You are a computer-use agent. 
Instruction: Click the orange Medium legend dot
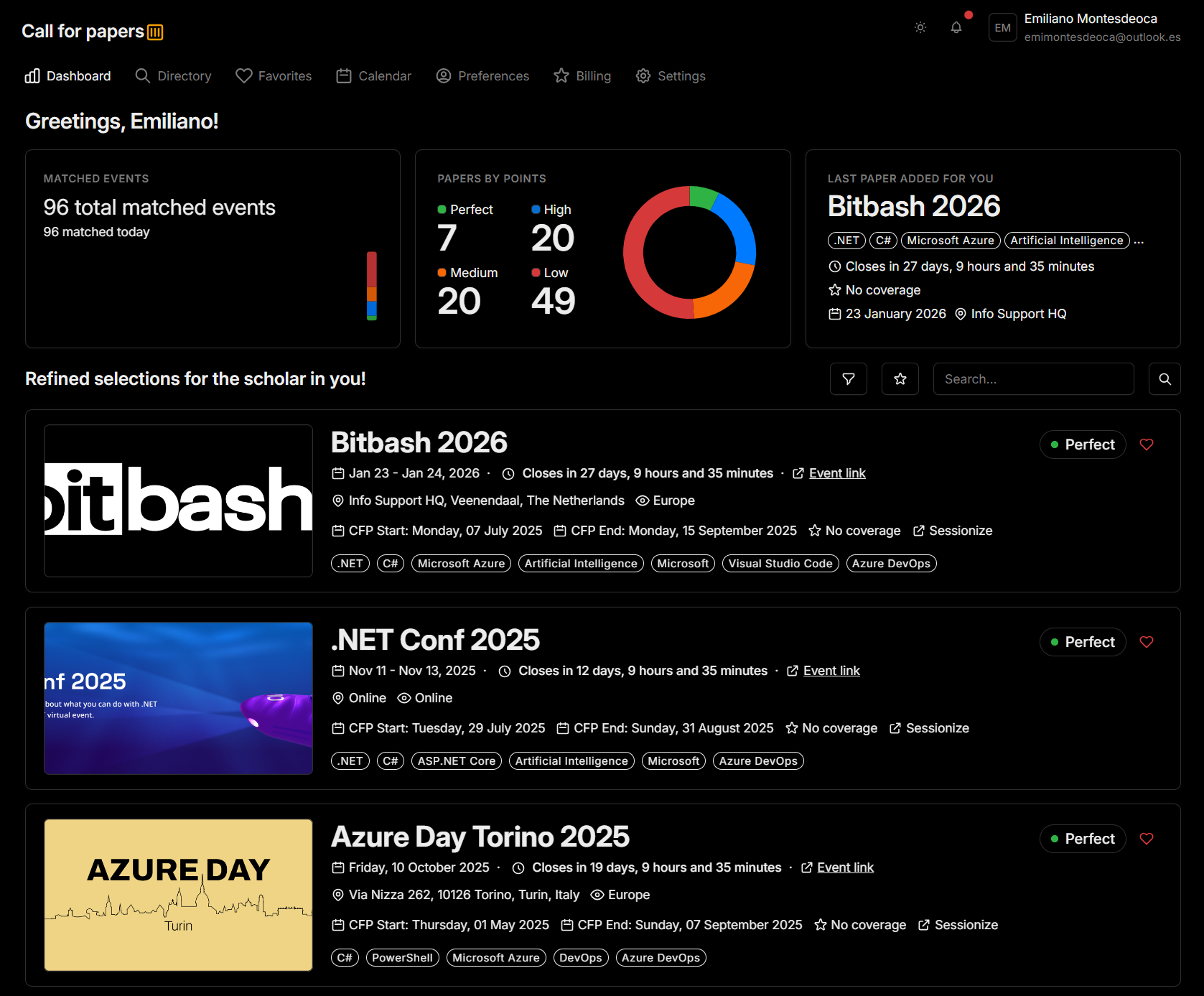[x=442, y=273]
